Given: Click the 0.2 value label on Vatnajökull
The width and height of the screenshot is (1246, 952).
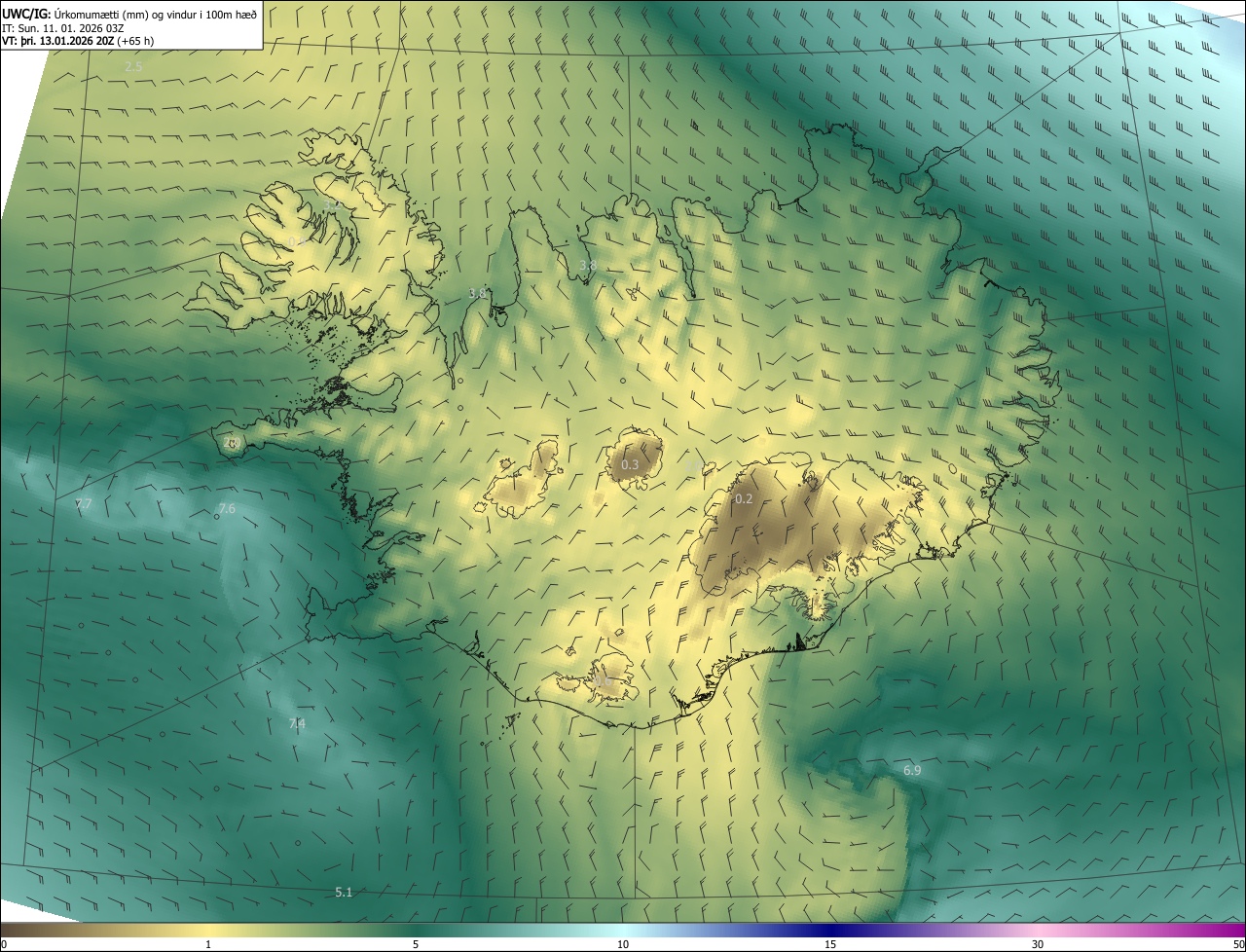Looking at the screenshot, I should coord(744,498).
